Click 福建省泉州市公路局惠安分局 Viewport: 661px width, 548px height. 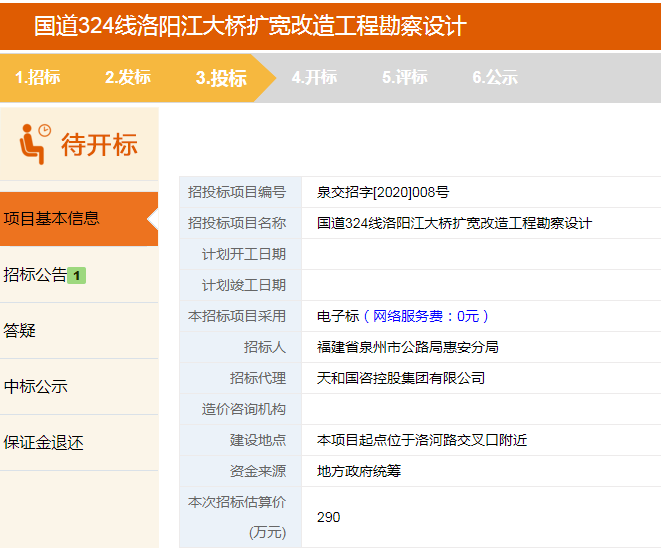[x=408, y=347]
